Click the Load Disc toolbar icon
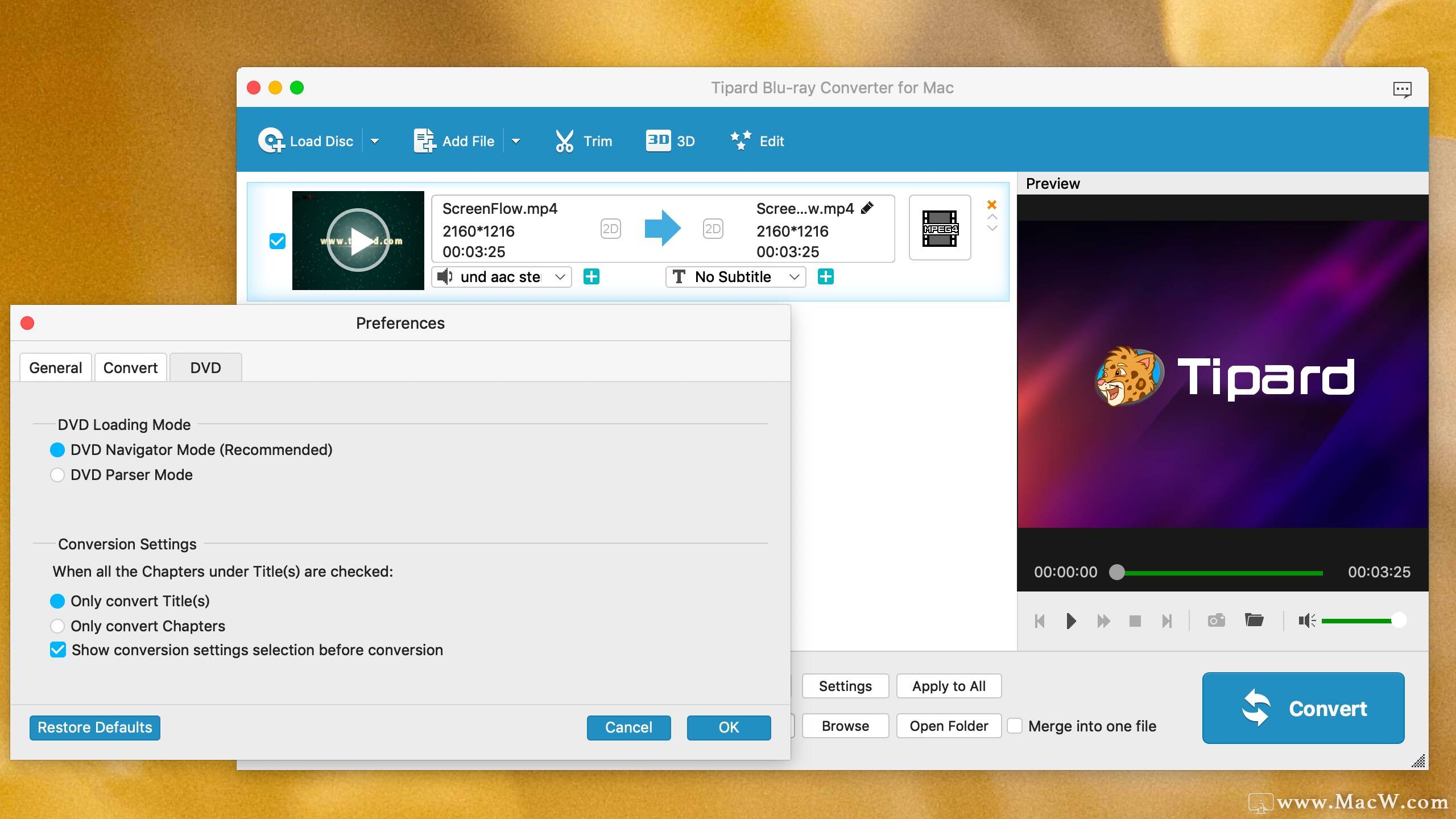 pyautogui.click(x=271, y=140)
